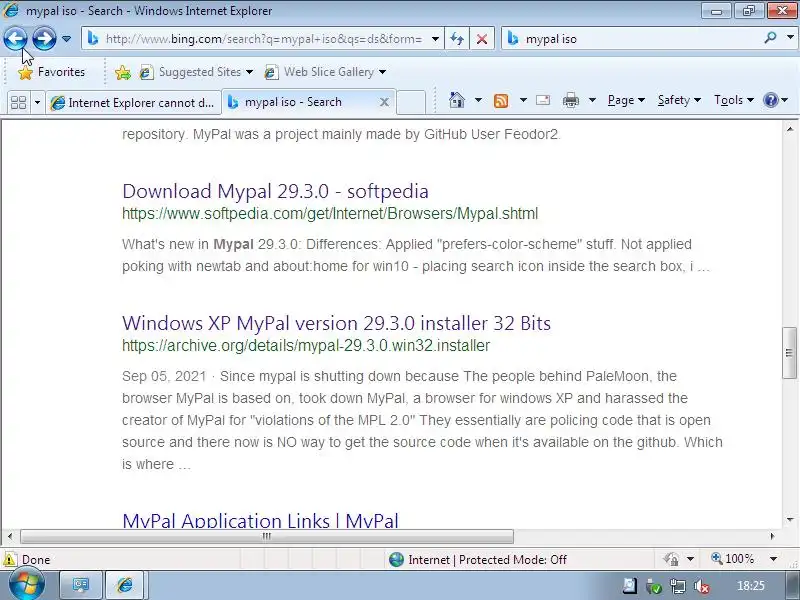Screen dimensions: 800x600
Task: Open the Windows Start orb
Action: [27, 585]
